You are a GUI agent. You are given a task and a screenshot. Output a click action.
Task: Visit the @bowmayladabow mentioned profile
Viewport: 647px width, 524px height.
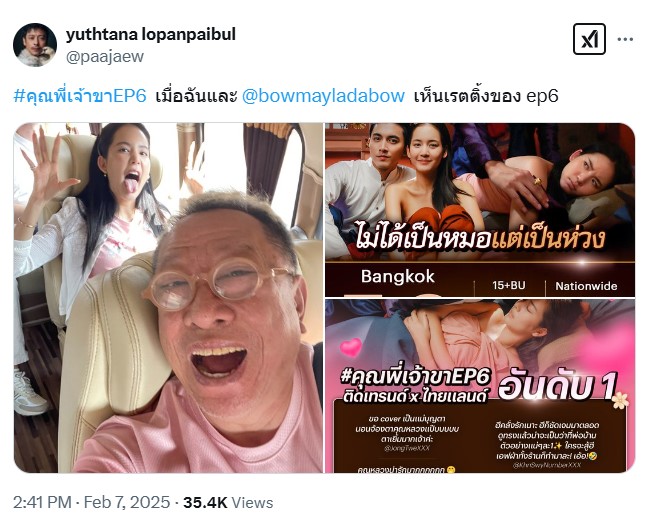pos(323,96)
